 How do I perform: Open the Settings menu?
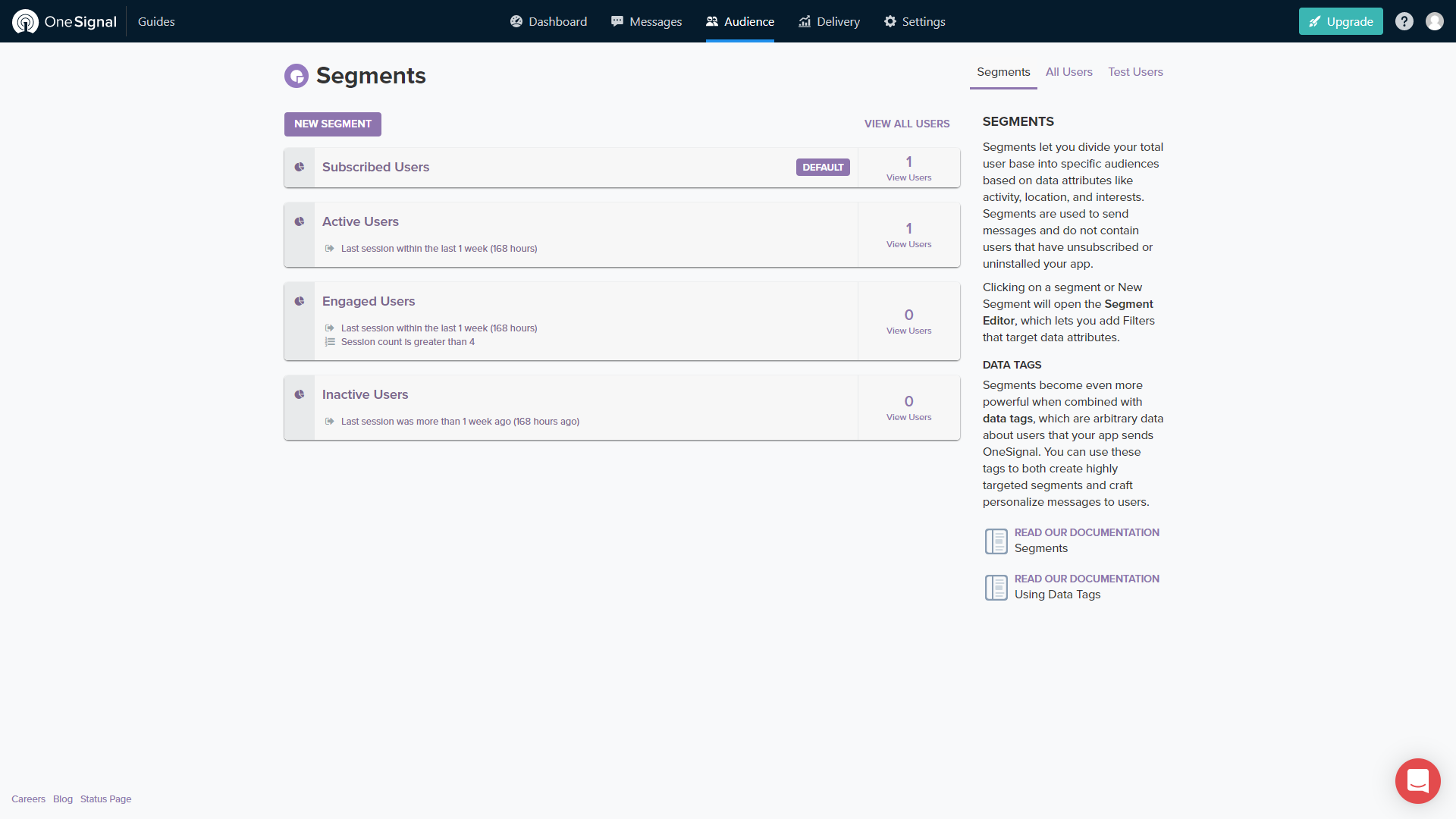tap(915, 21)
